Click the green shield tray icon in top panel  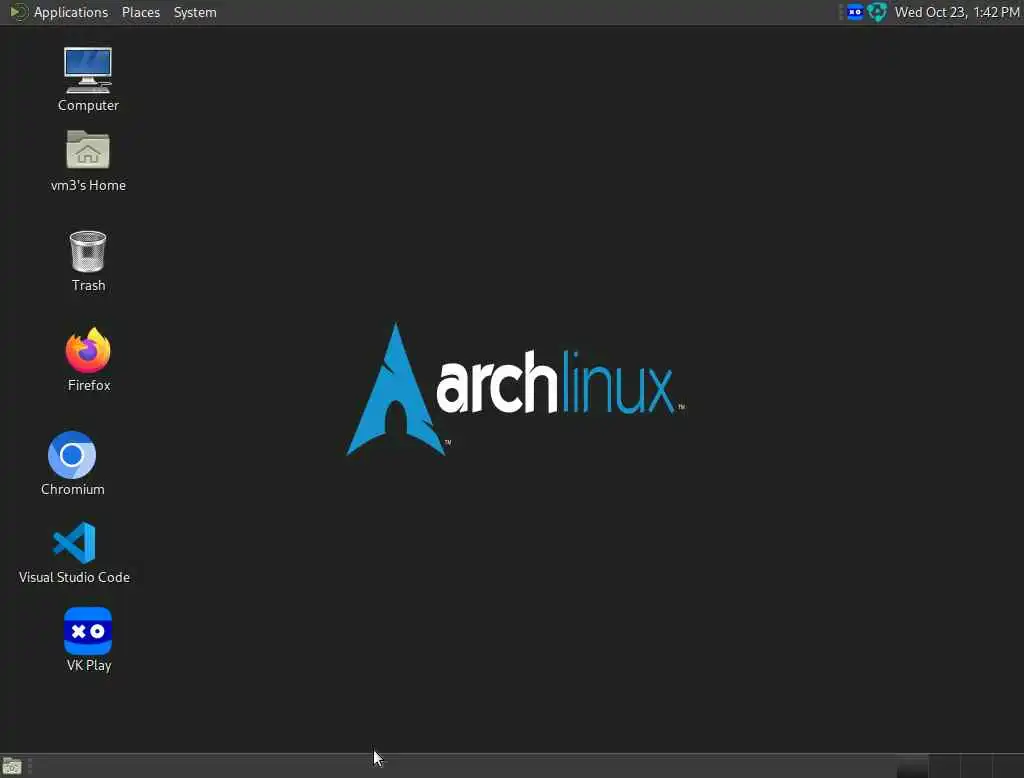coord(877,12)
